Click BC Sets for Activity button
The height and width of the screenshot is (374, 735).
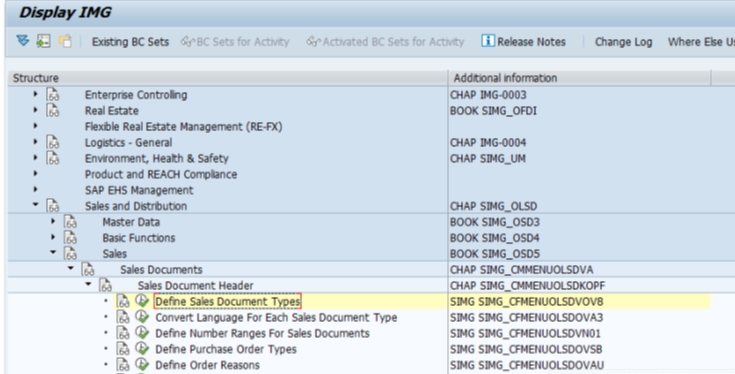[x=235, y=42]
